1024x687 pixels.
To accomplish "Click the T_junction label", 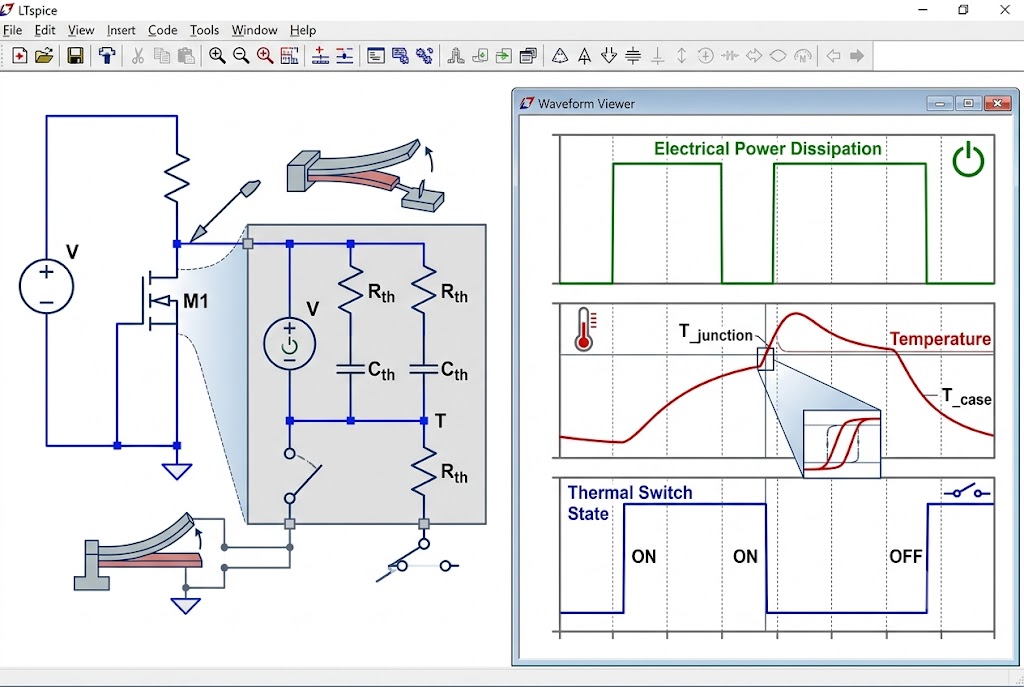I will tap(716, 334).
